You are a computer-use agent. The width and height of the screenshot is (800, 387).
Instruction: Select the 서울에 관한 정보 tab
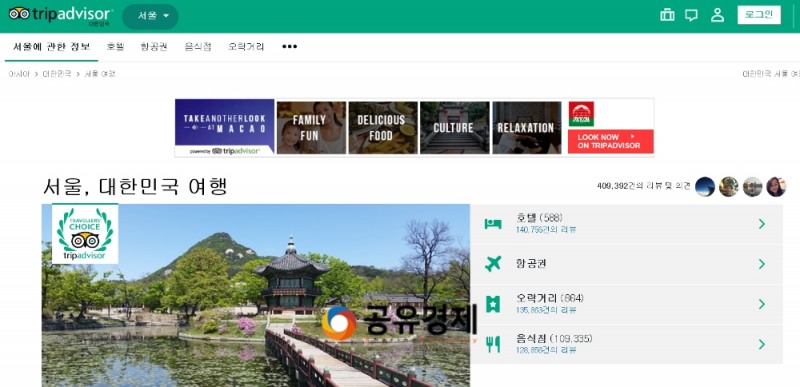(x=52, y=46)
